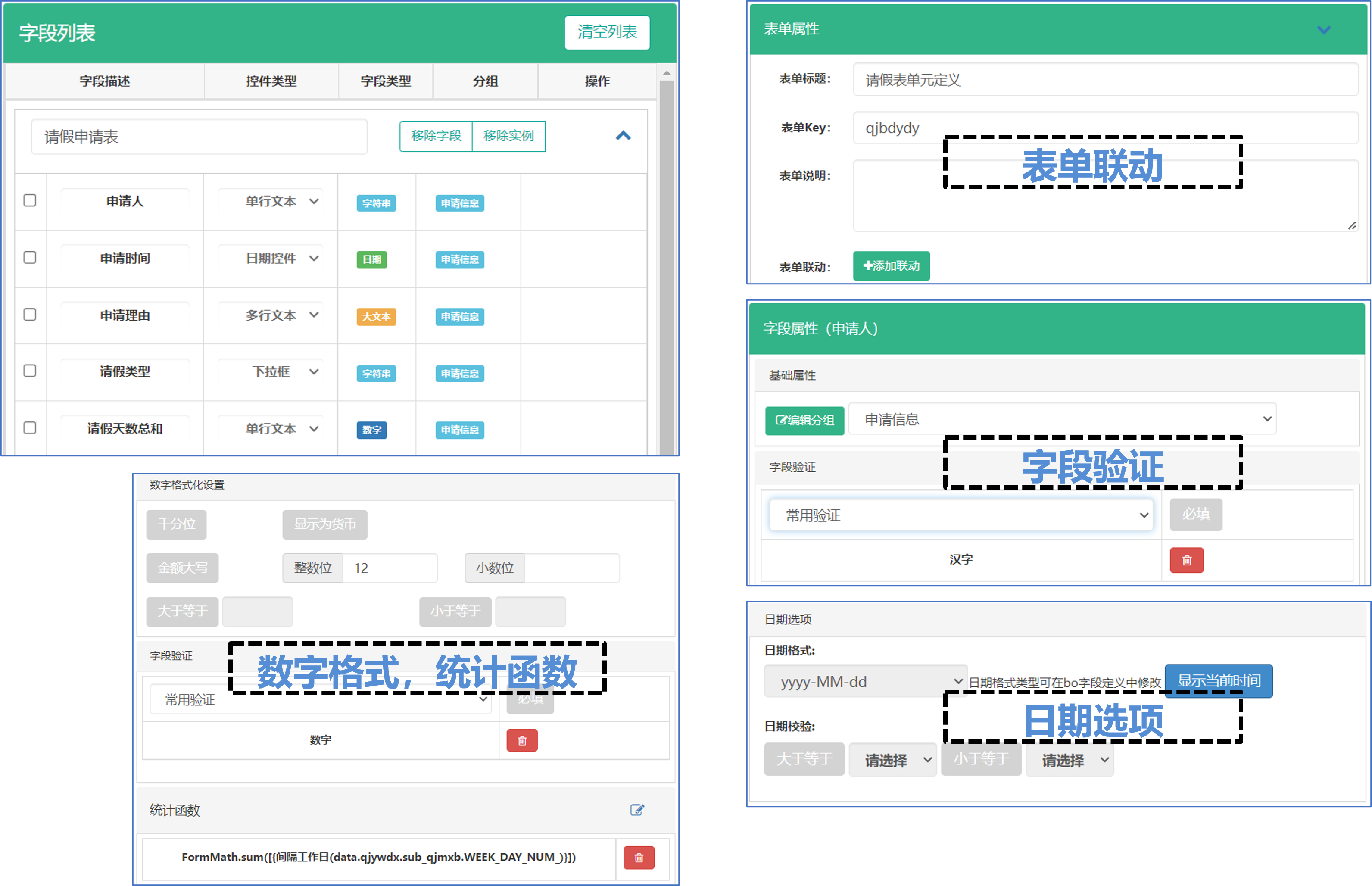Open the yyyy-MM-dd date format dropdown
Viewport: 1372px width, 886px height.
[865, 681]
